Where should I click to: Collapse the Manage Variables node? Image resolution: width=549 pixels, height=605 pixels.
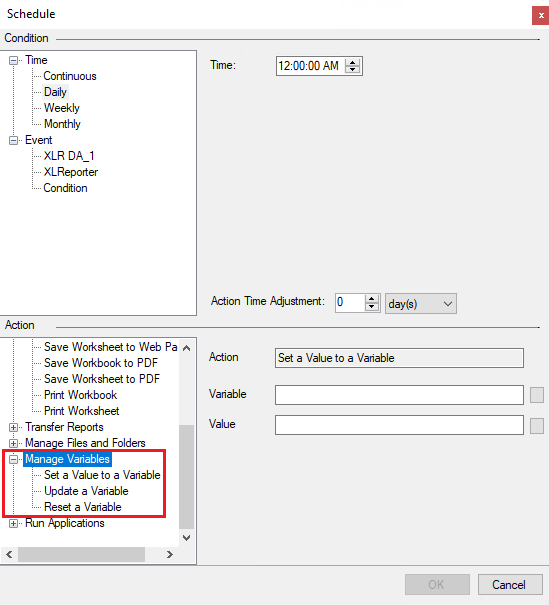pos(14,459)
